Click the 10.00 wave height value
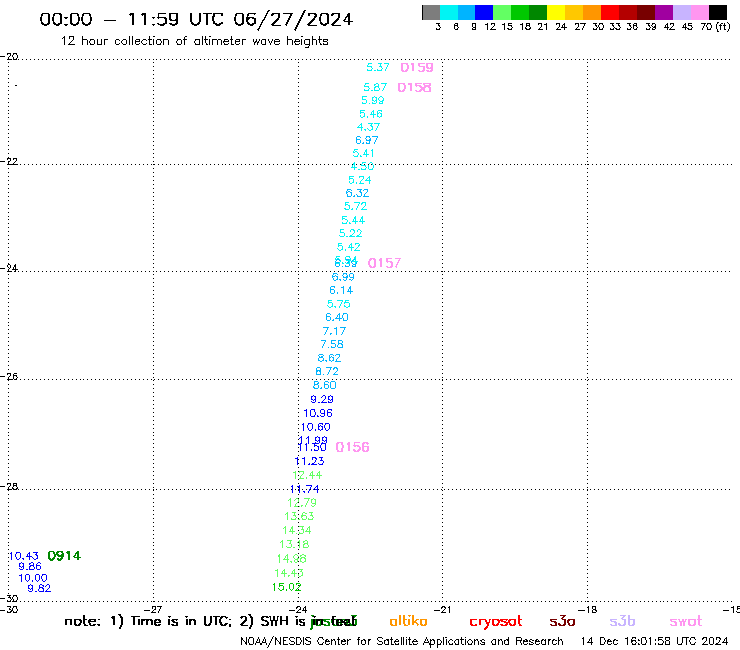 click(33, 578)
